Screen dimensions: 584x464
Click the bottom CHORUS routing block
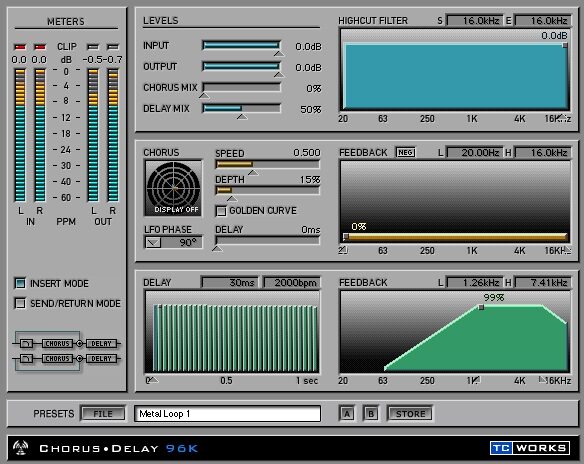(57, 359)
